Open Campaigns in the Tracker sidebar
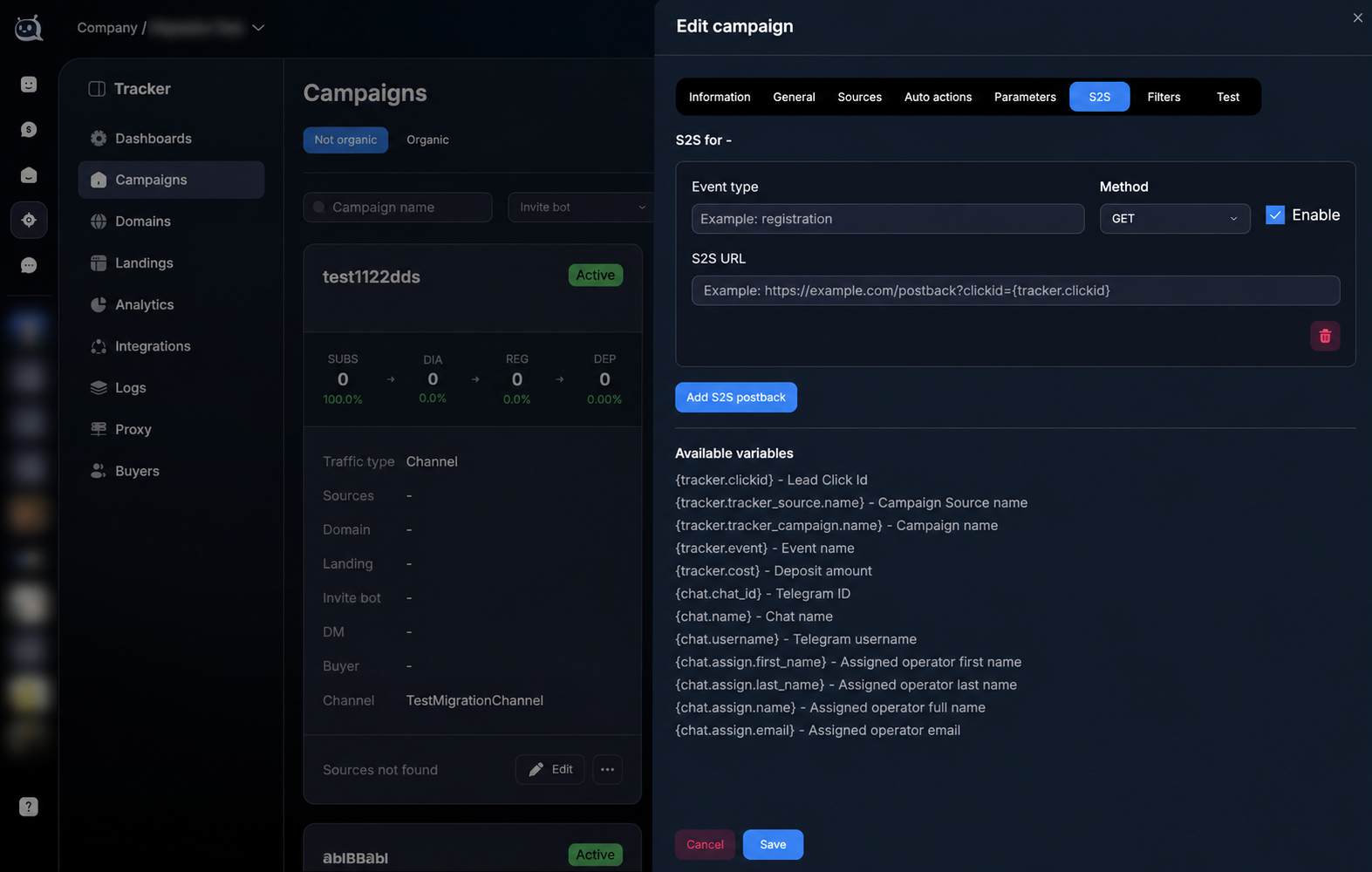1372x872 pixels. pyautogui.click(x=171, y=180)
